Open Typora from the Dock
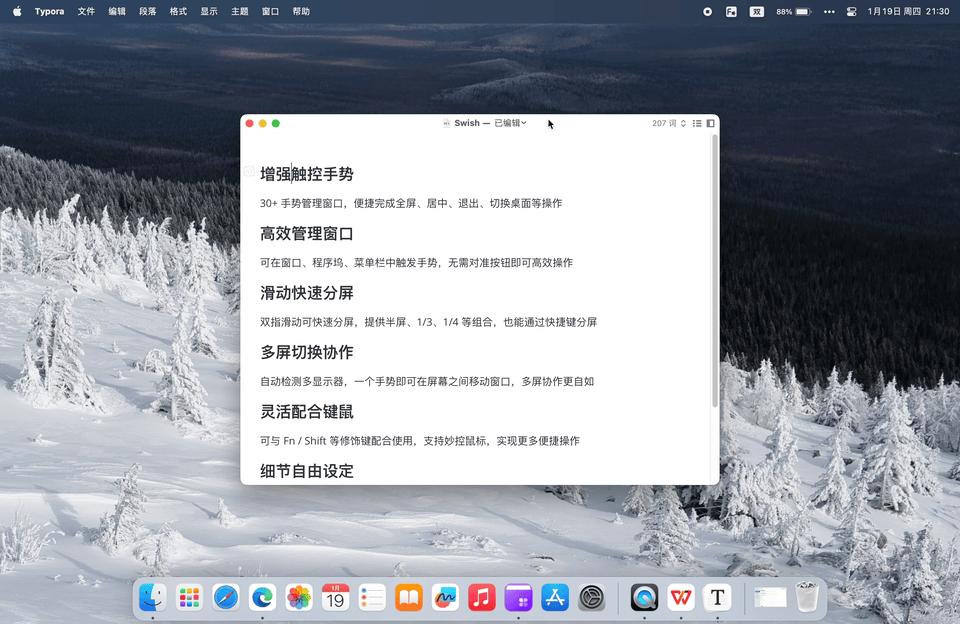This screenshot has height=624, width=960. pyautogui.click(x=717, y=598)
